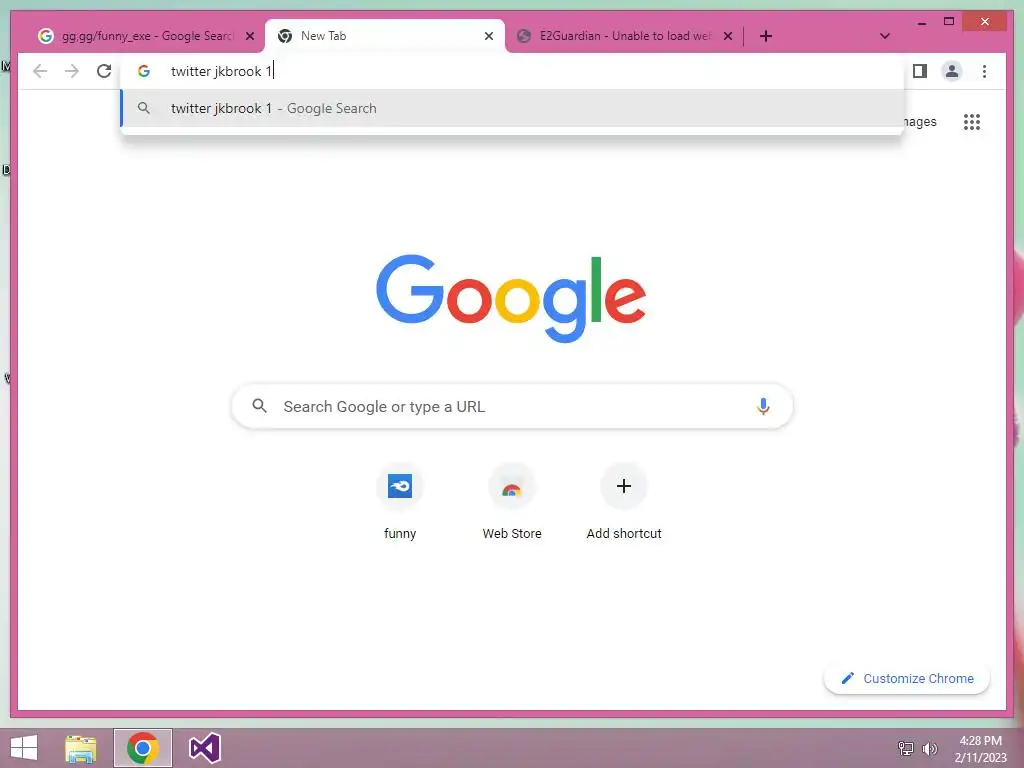Click the network tray icon
The height and width of the screenshot is (768, 1024).
[x=905, y=748]
